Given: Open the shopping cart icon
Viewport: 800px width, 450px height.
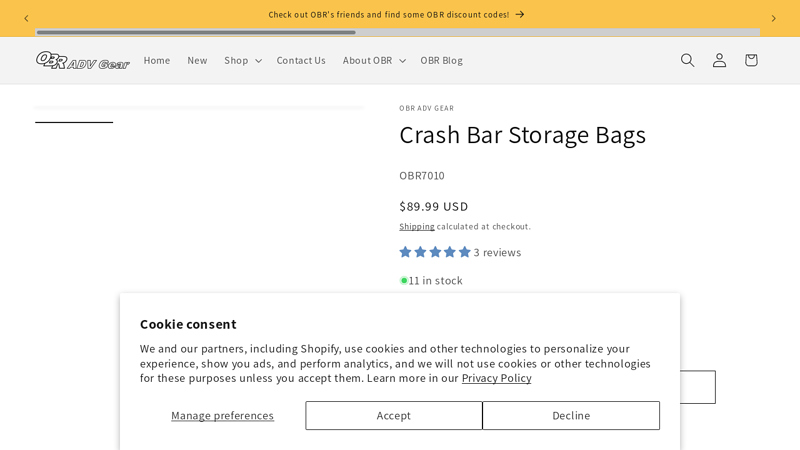Looking at the screenshot, I should click(x=751, y=60).
